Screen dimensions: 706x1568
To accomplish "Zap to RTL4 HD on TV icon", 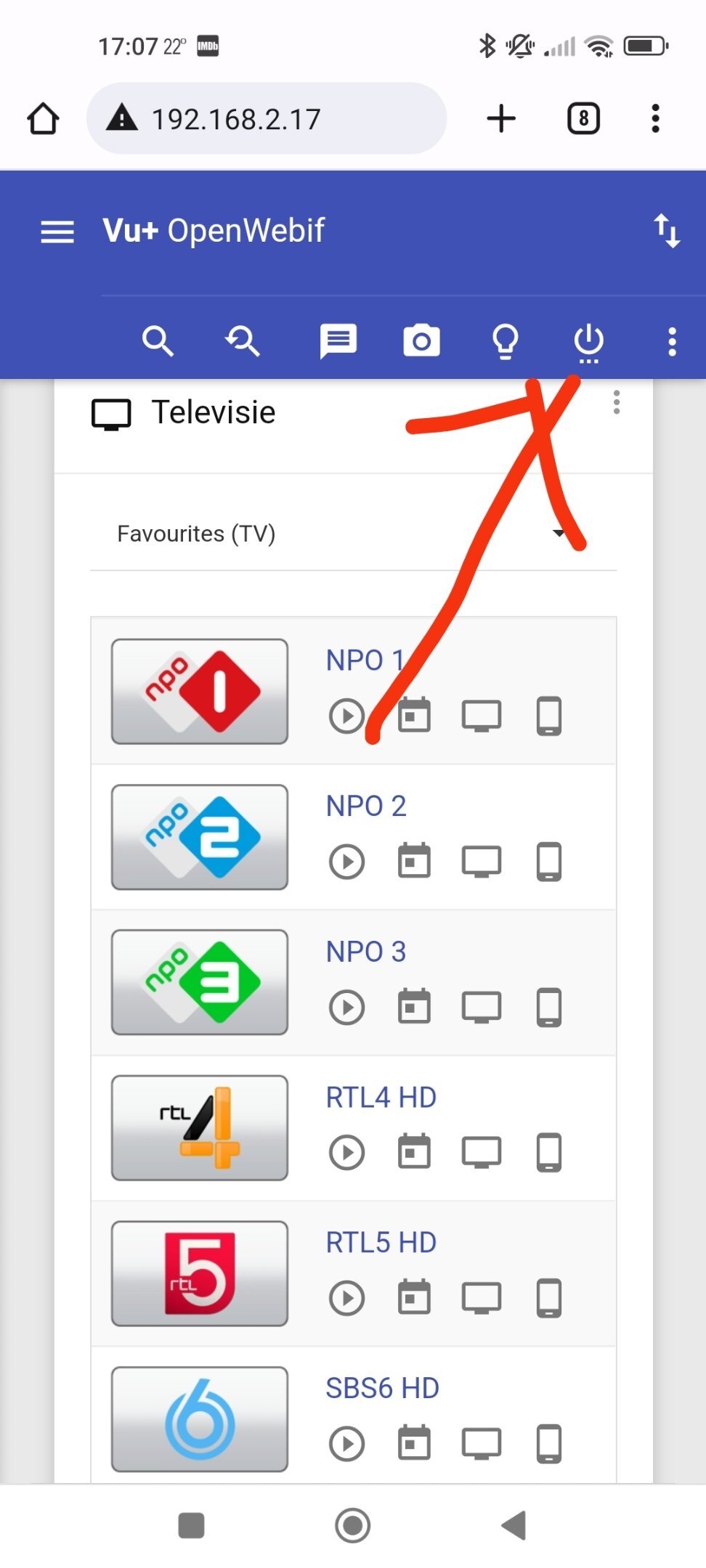I will pyautogui.click(x=482, y=1152).
